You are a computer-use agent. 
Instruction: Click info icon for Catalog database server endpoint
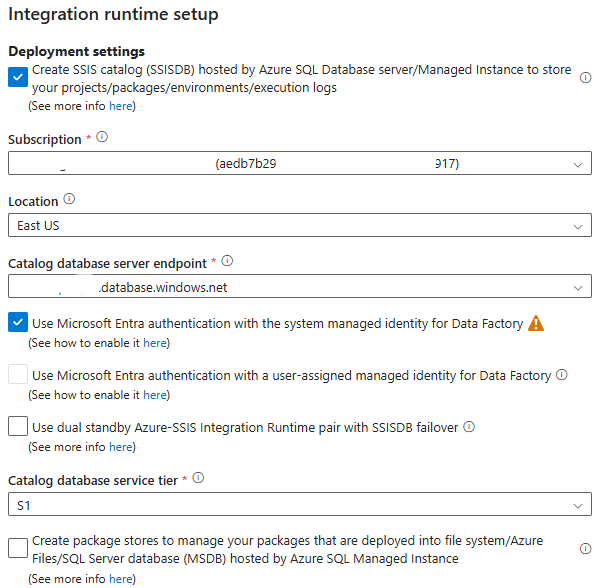point(227,261)
